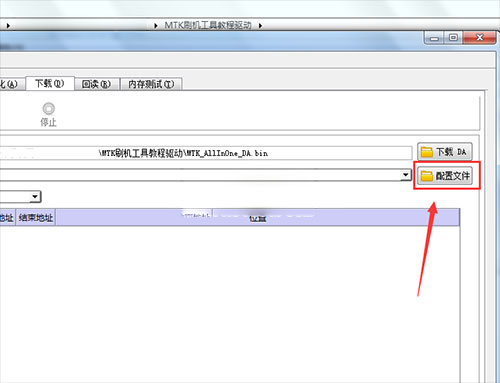Select MTK刷机工具教程驱动 folder in breadcrumb
The width and height of the screenshot is (500, 383).
208,25
